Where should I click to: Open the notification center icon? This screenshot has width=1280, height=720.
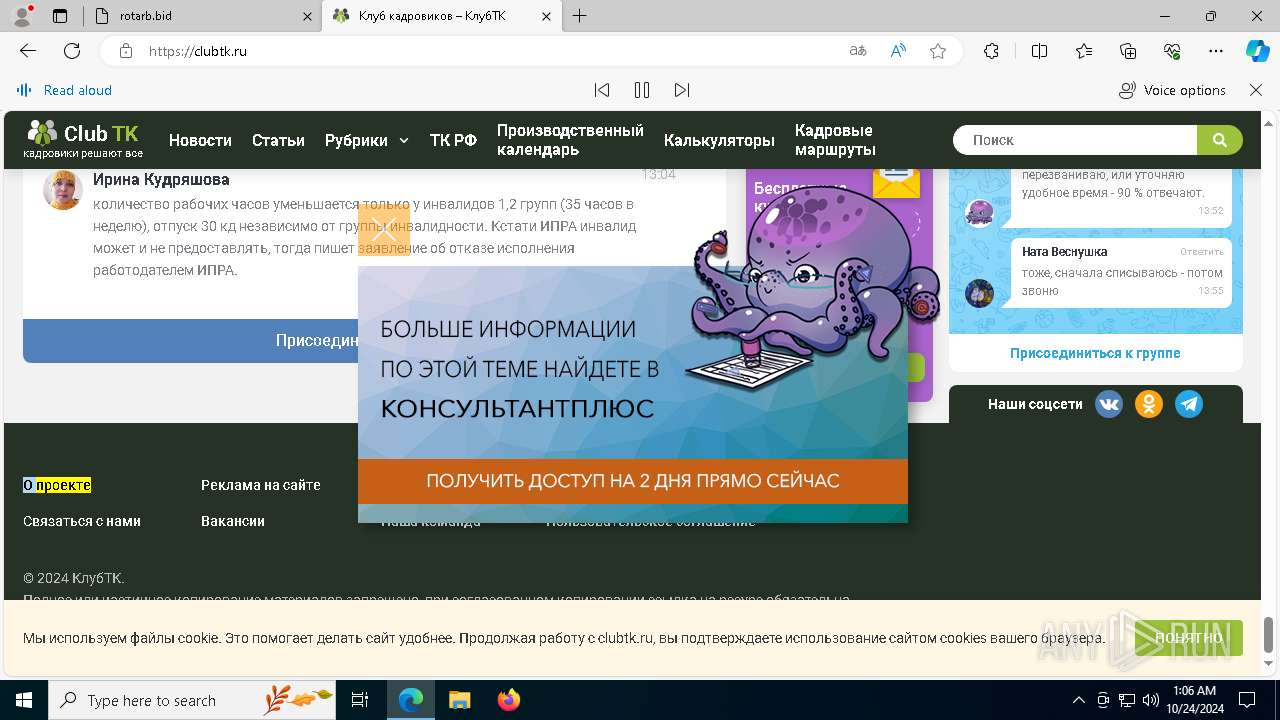pyautogui.click(x=1247, y=700)
